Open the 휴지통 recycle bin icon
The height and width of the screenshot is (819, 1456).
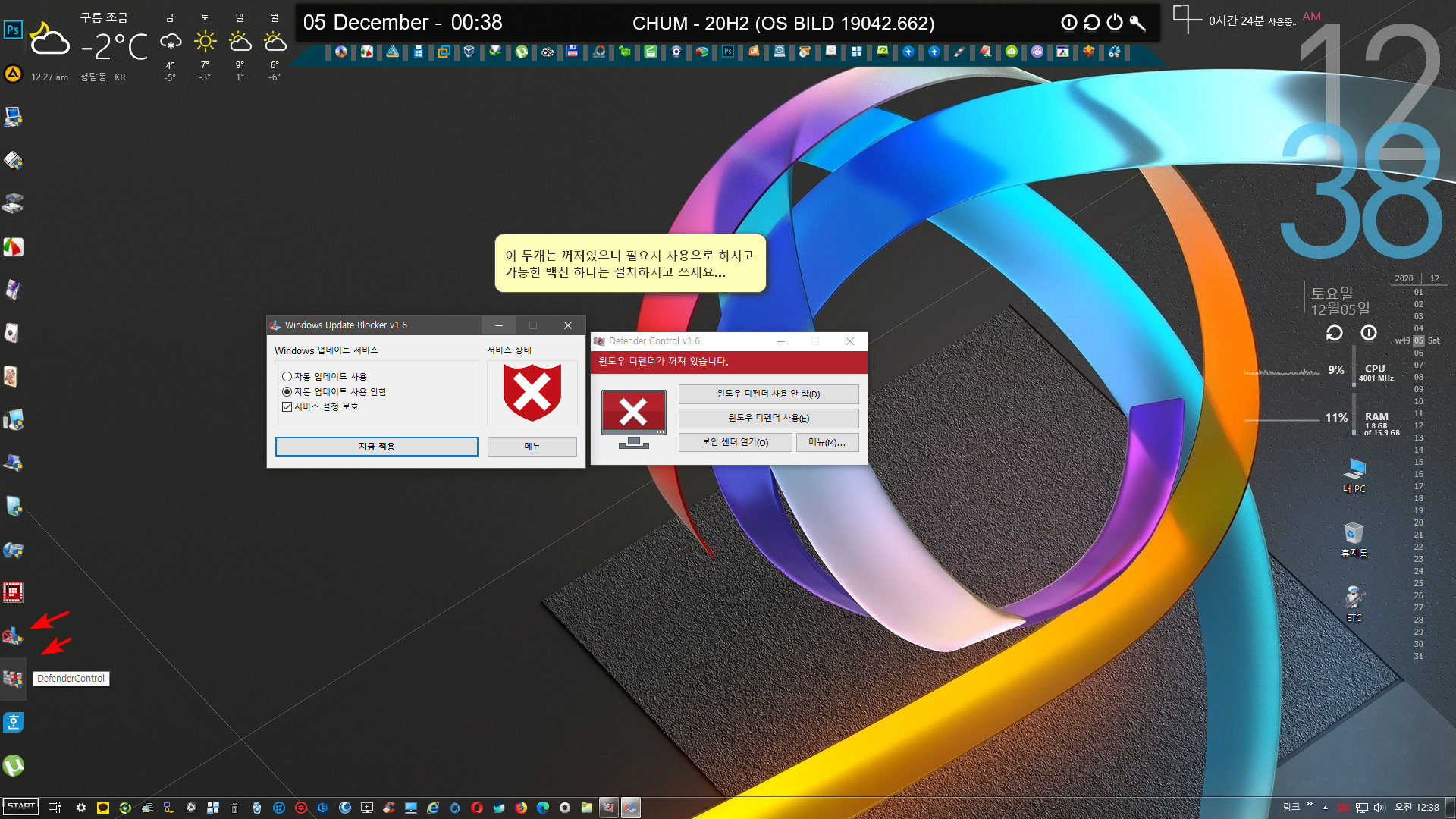1354,540
